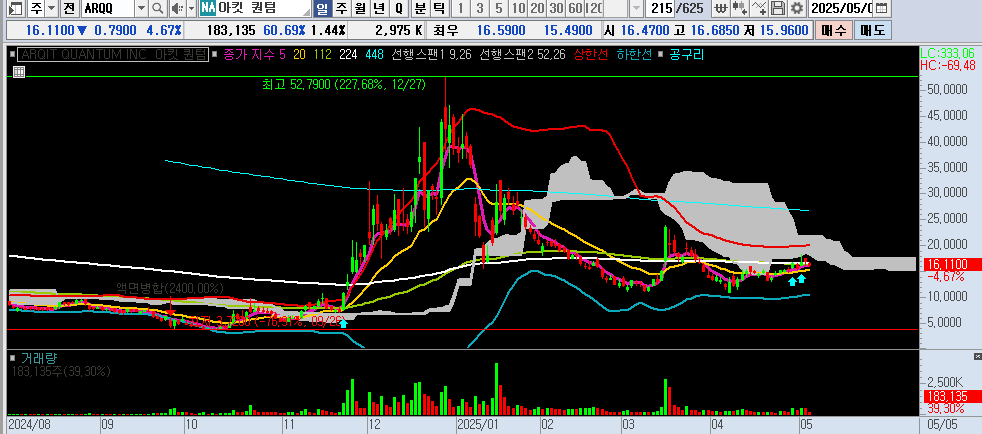Image resolution: width=982 pixels, height=434 pixels.
Task: Expand the ticker history dropdown arrow
Action: tap(142, 8)
